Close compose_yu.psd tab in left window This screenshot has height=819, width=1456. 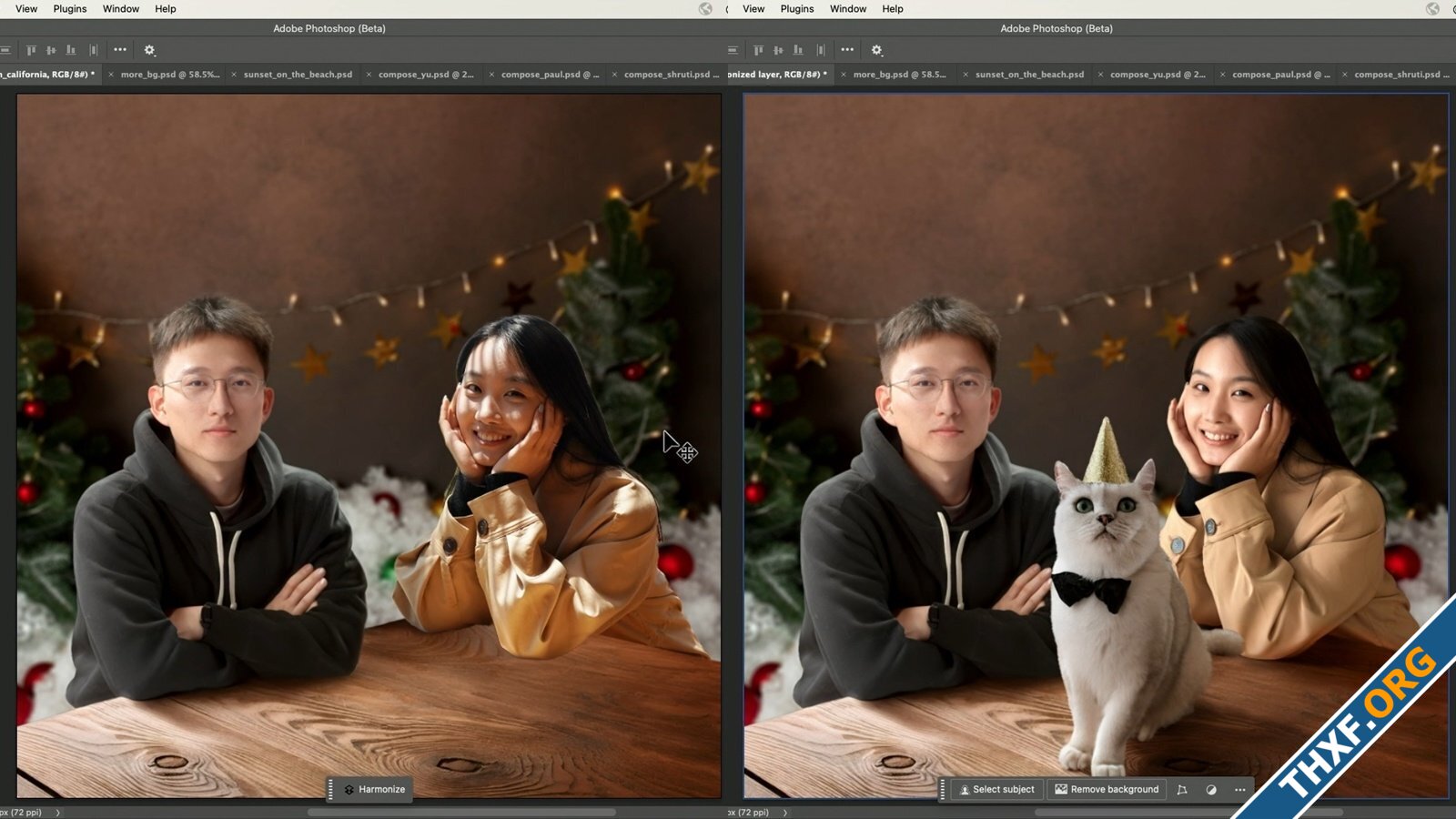[x=369, y=75]
